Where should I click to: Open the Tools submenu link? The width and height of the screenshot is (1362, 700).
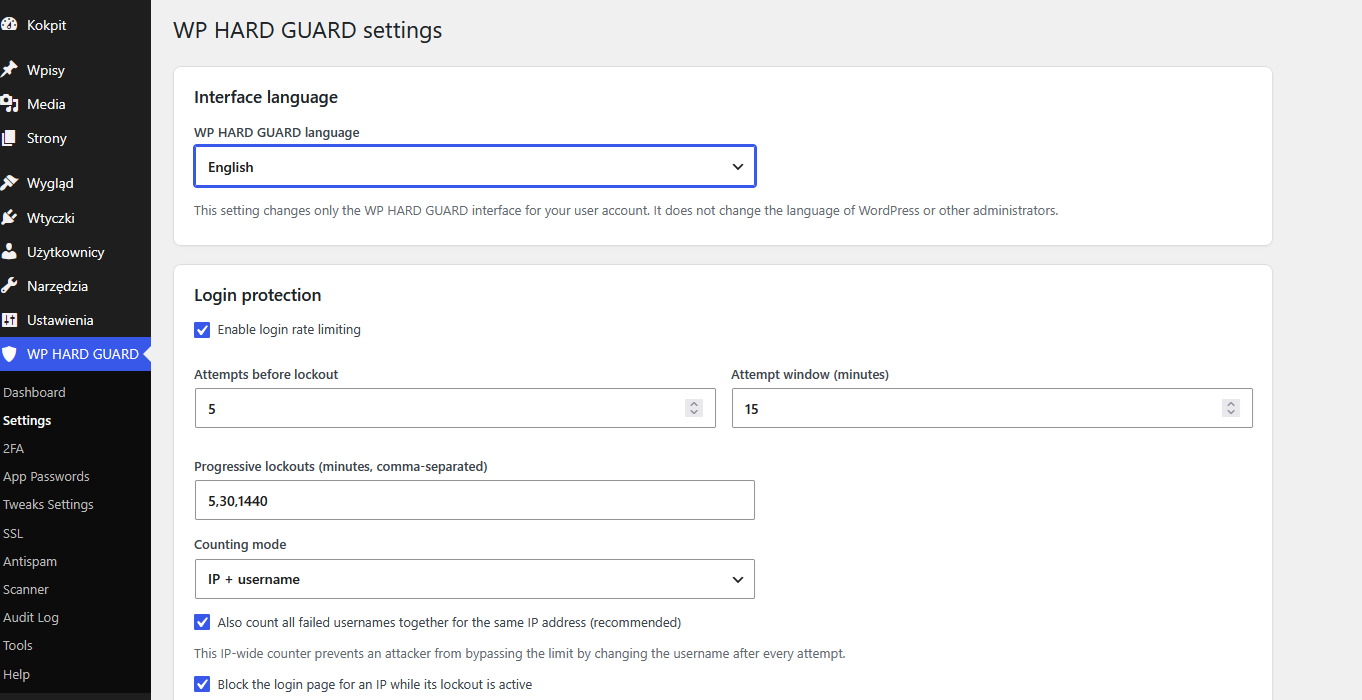coord(18,646)
